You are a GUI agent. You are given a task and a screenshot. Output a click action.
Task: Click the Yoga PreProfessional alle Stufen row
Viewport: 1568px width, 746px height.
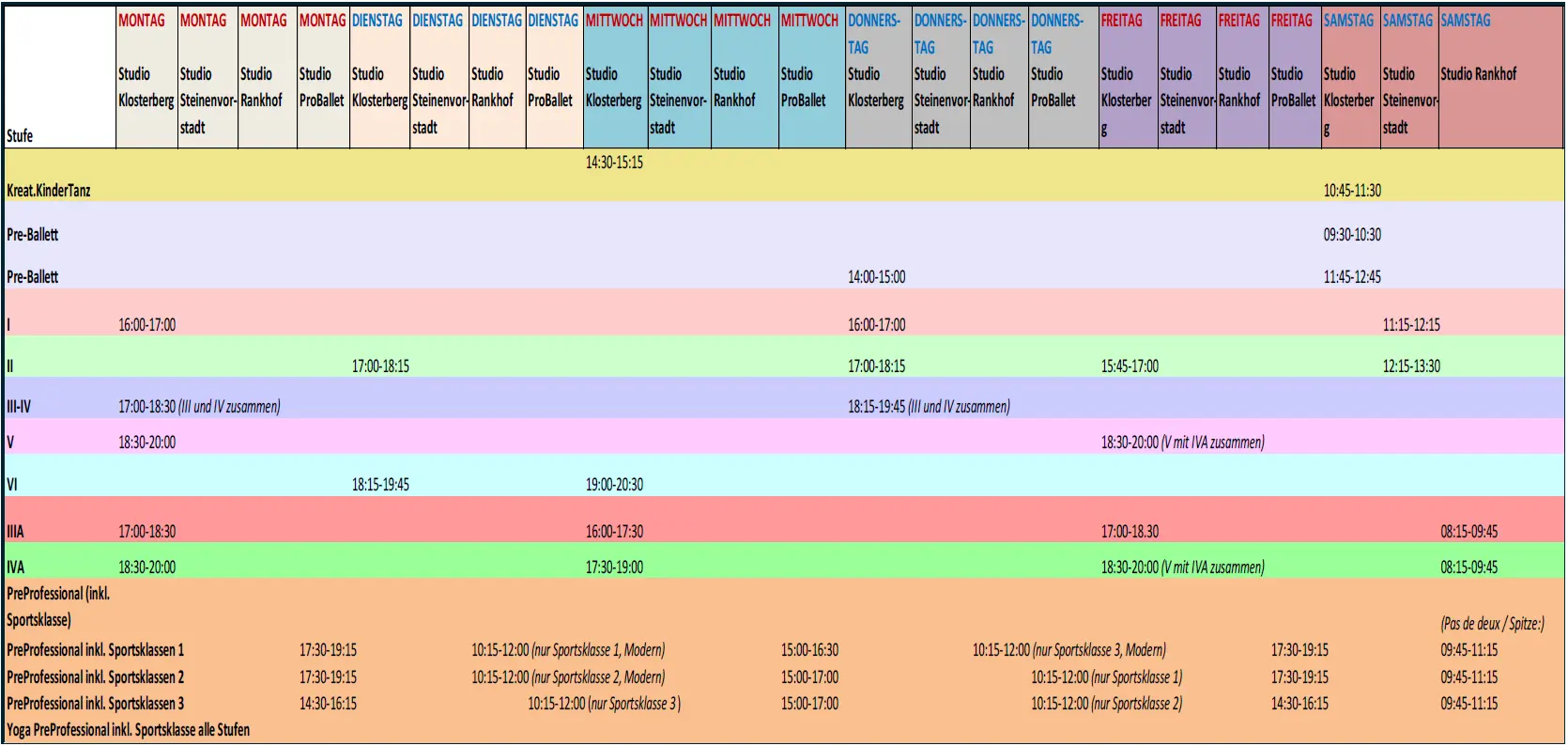pyautogui.click(x=129, y=730)
